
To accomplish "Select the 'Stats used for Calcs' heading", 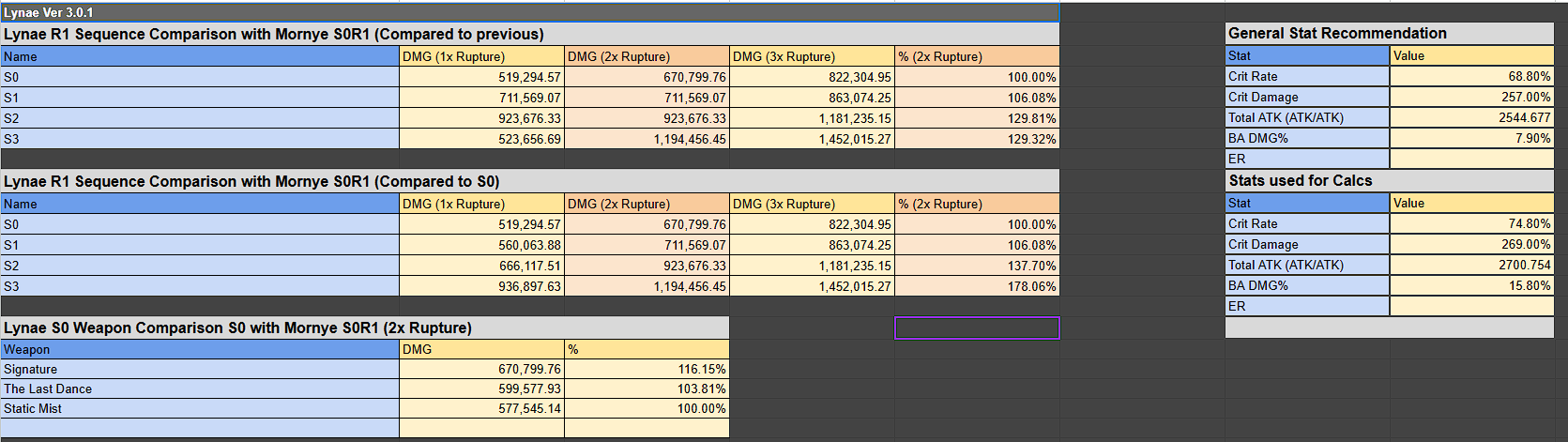I will pyautogui.click(x=1390, y=180).
